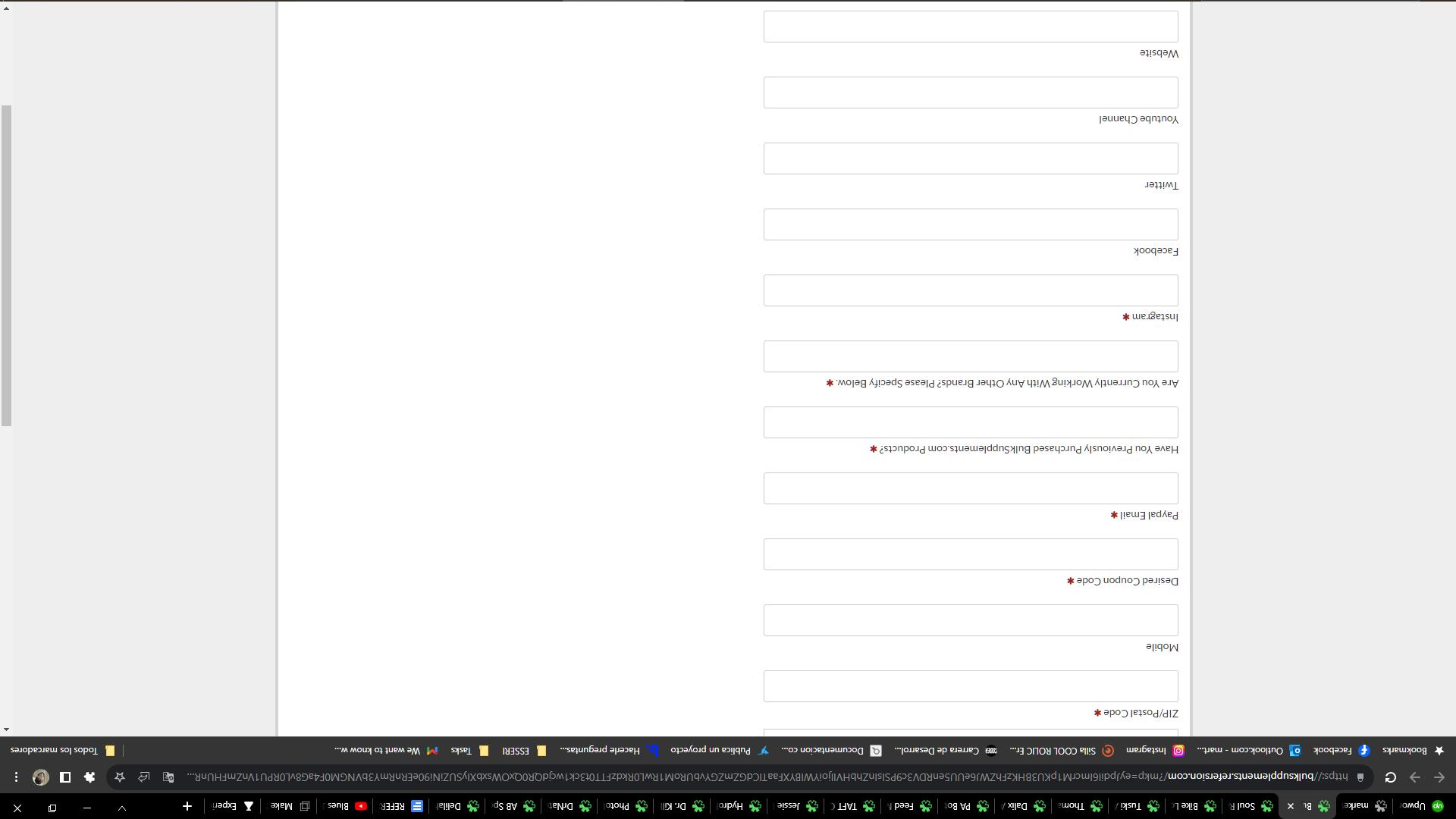Open the 'Todos los marcadores' folder
This screenshot has width=1456, height=819.
[61, 750]
